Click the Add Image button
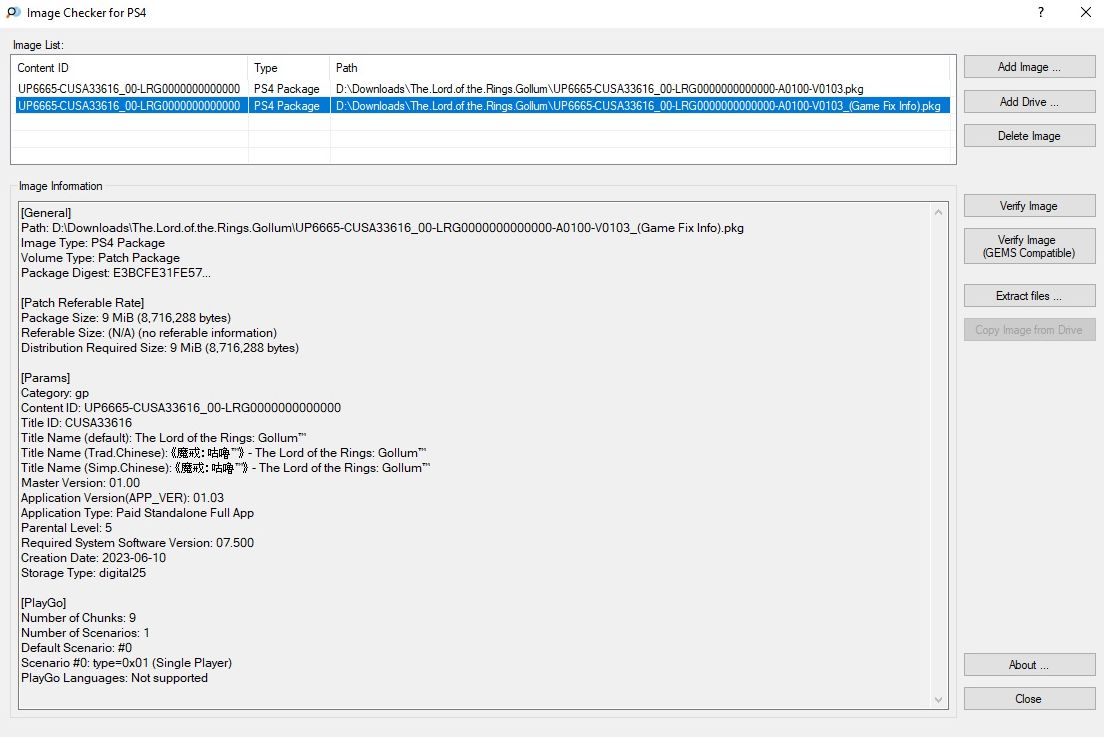This screenshot has width=1104, height=737. [1029, 67]
